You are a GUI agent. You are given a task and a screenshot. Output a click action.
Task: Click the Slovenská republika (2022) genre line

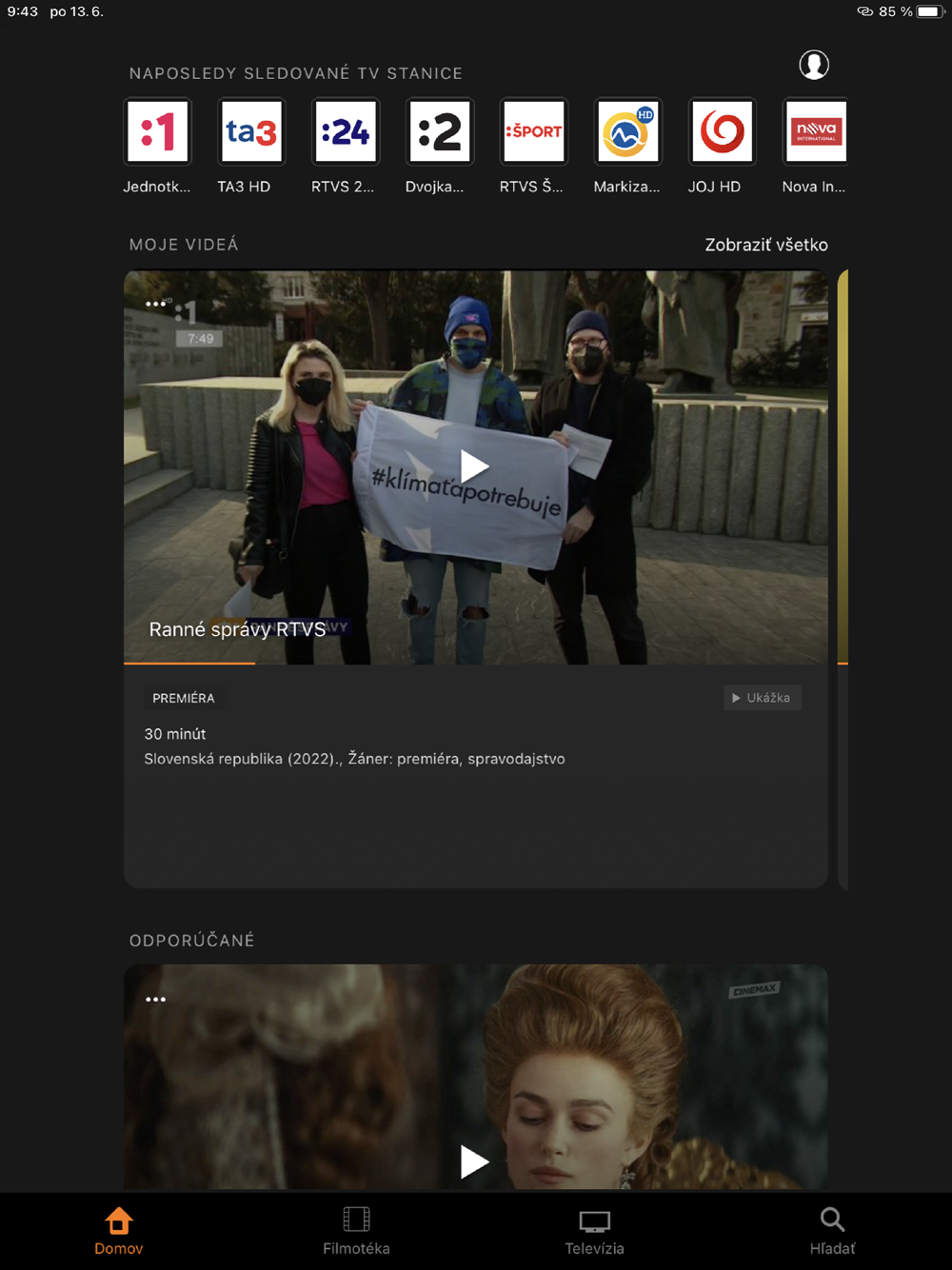354,759
